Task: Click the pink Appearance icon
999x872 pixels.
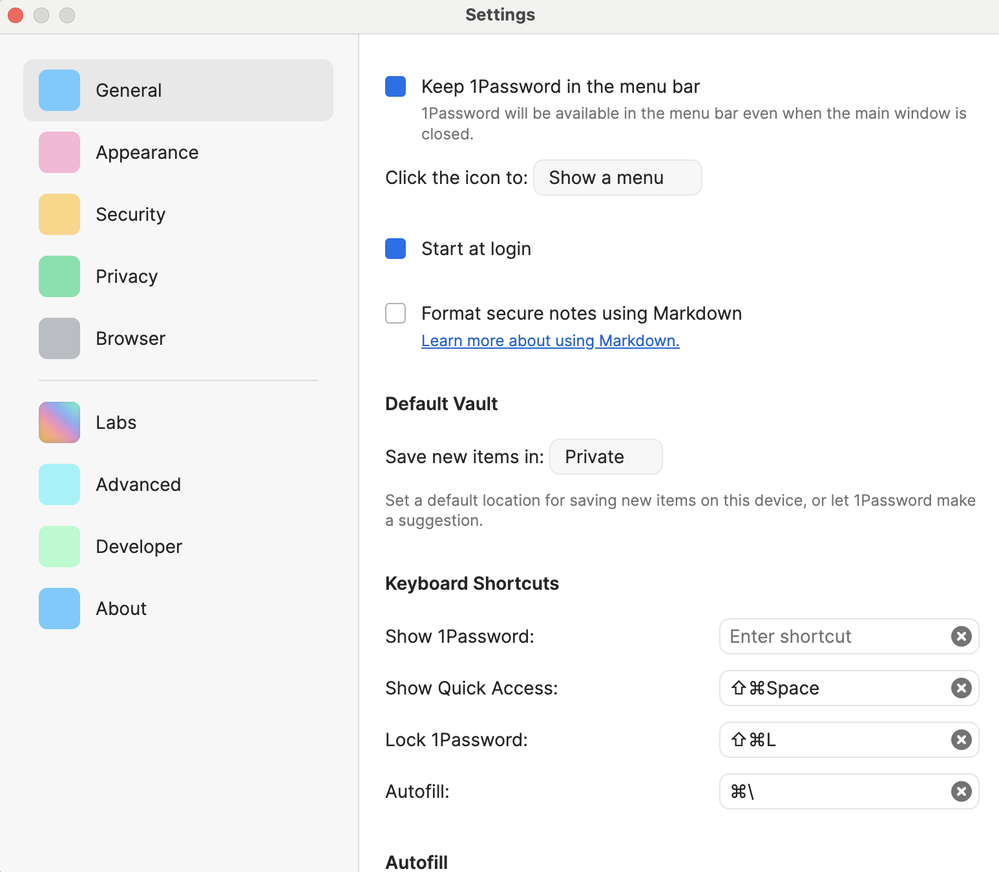Action: click(59, 152)
